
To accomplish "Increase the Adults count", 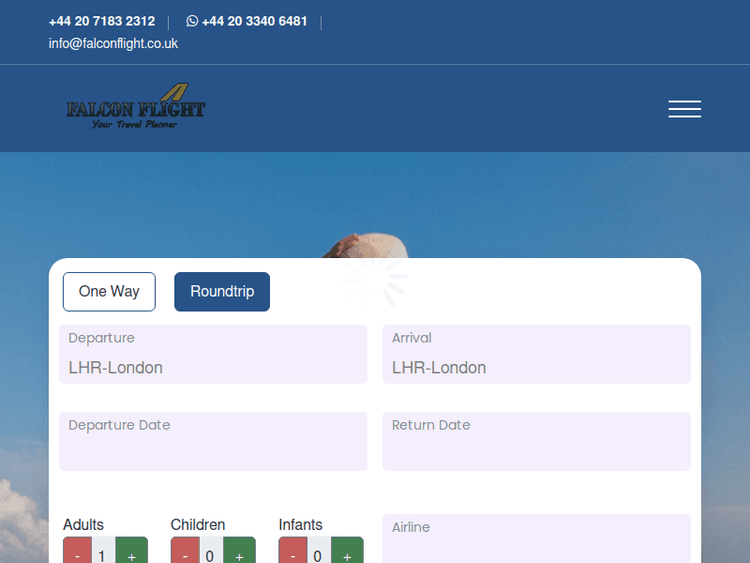I will tap(131, 551).
